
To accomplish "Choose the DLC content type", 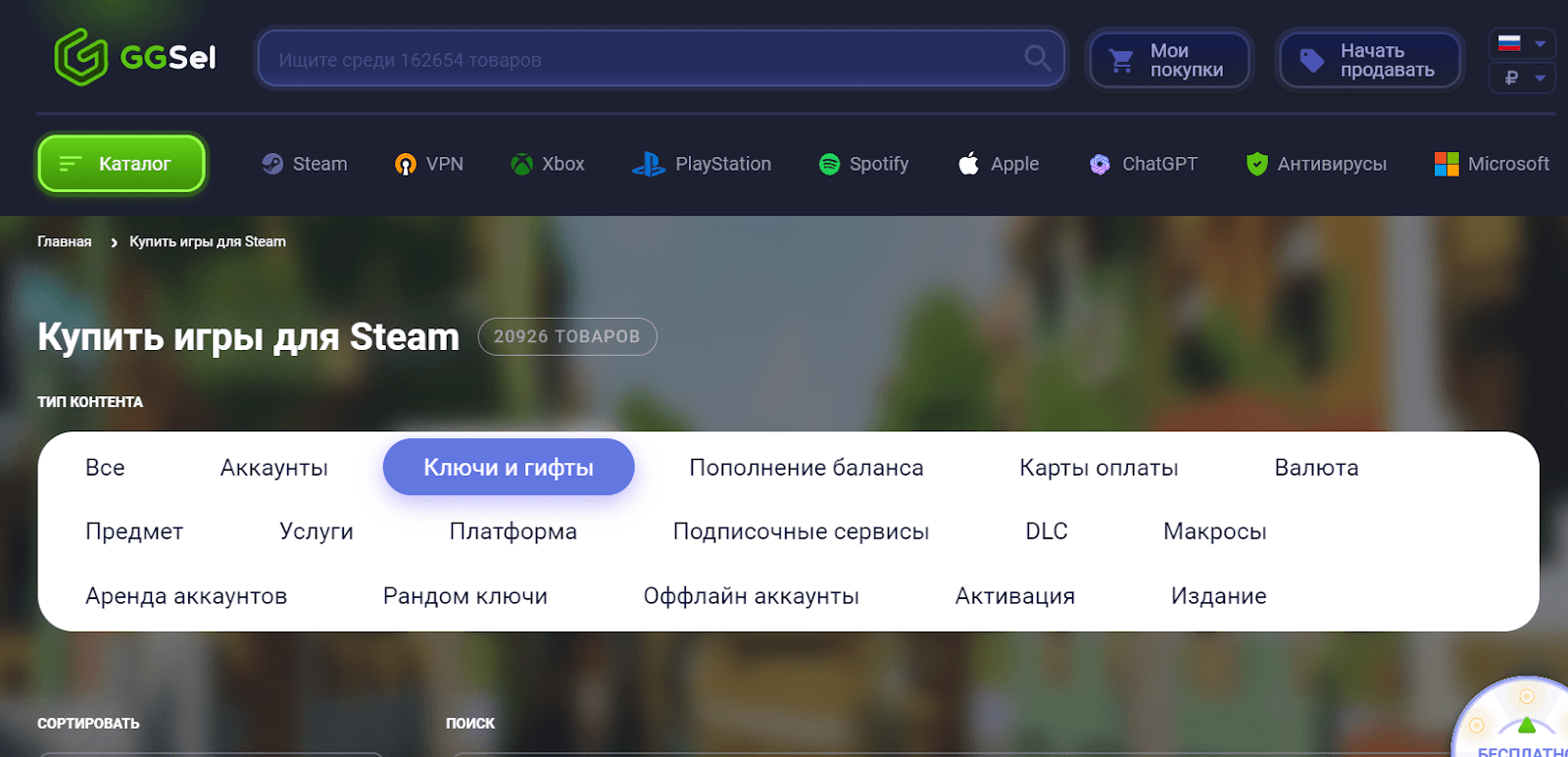I will click(1046, 531).
